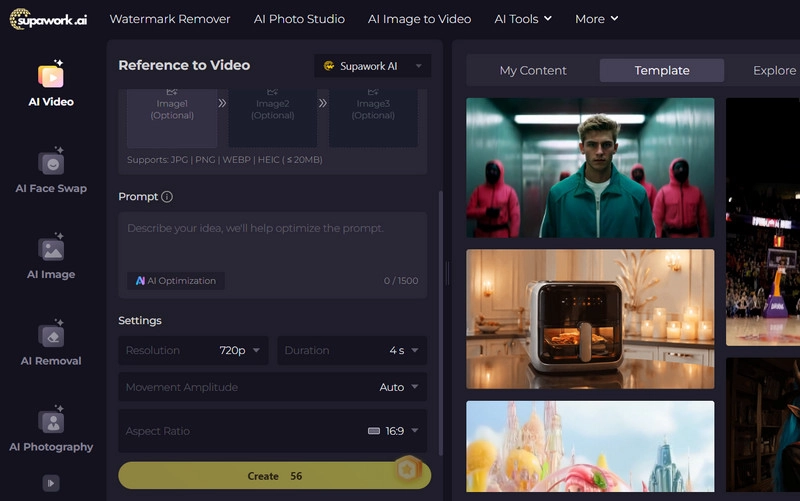Upload to the Image3 (Optional) slot
Image resolution: width=800 pixels, height=501 pixels.
(373, 117)
